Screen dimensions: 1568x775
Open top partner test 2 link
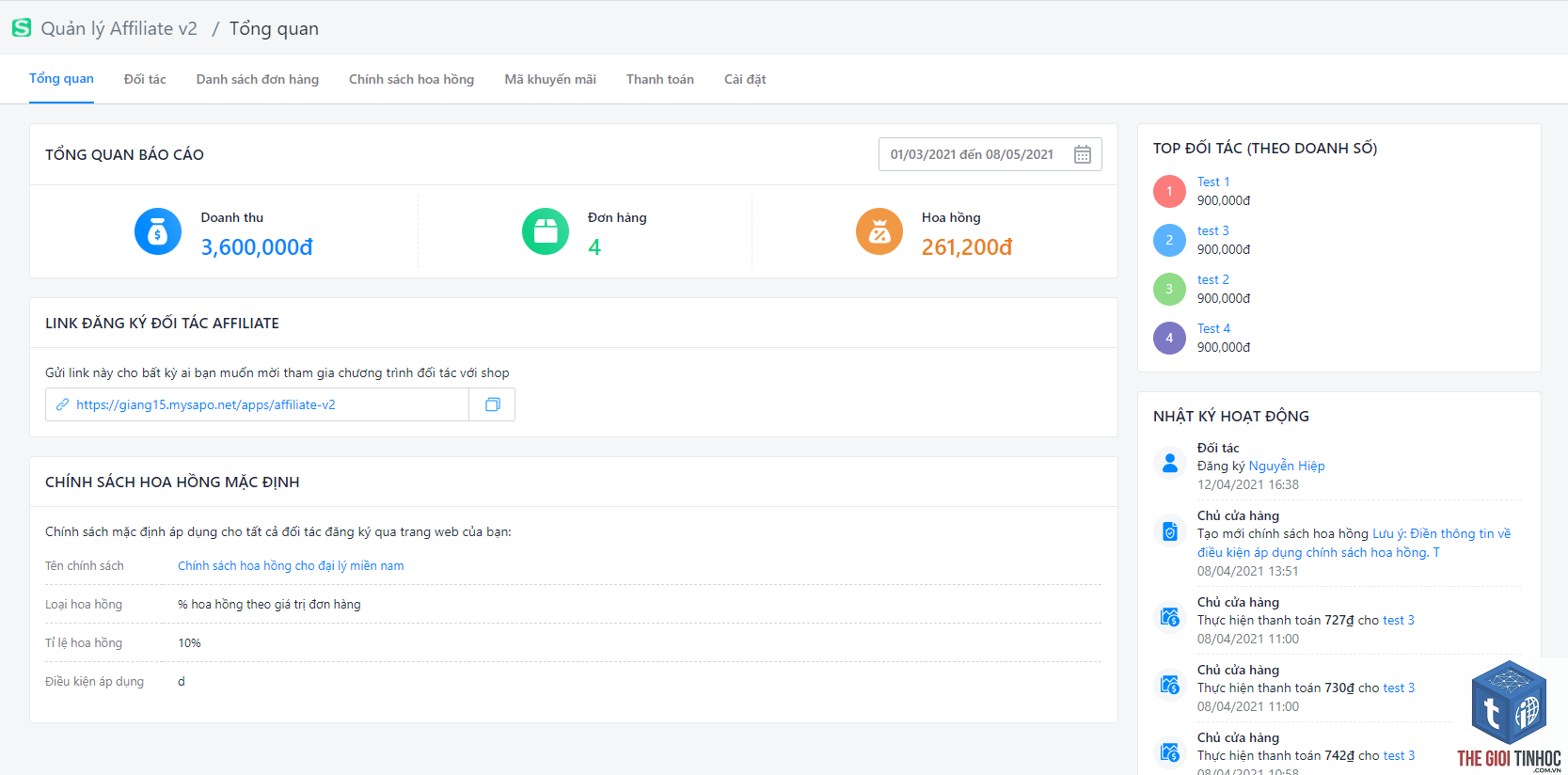coord(1213,279)
